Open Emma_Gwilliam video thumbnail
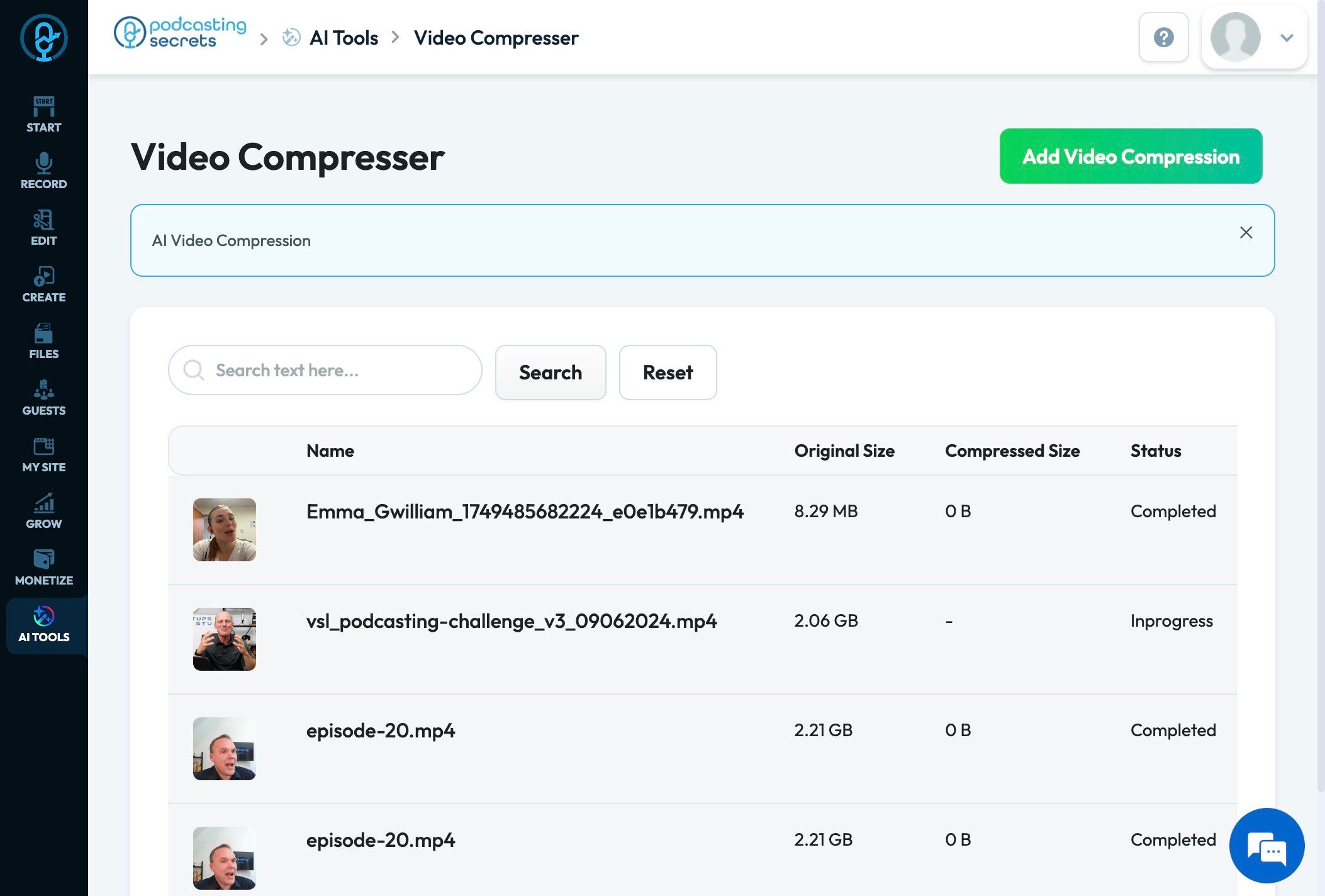Image resolution: width=1325 pixels, height=896 pixels. pyautogui.click(x=225, y=529)
